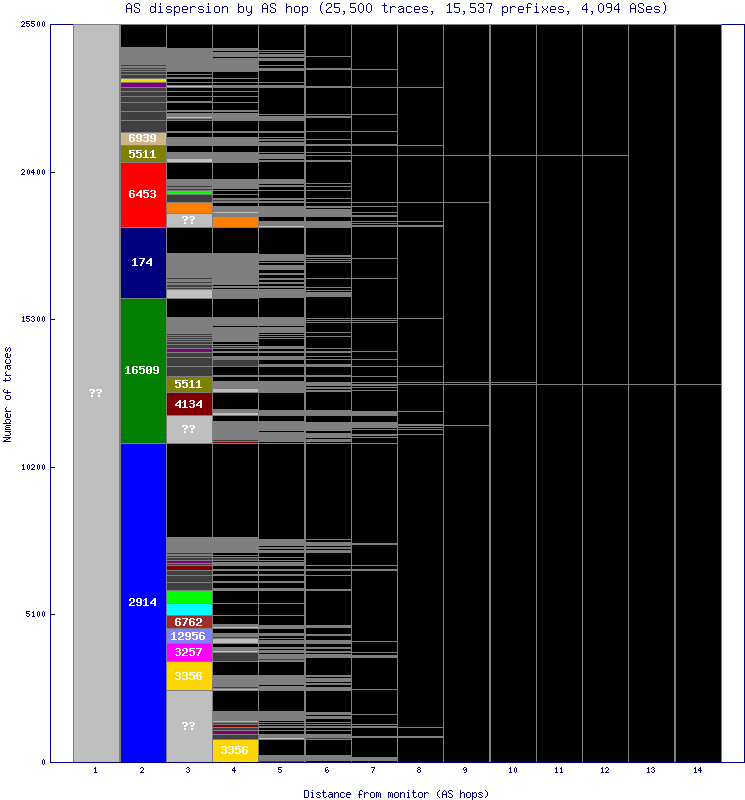Screen dimensions: 745x800
Task: Click the brown 6762 block
Action: pyautogui.click(x=189, y=622)
